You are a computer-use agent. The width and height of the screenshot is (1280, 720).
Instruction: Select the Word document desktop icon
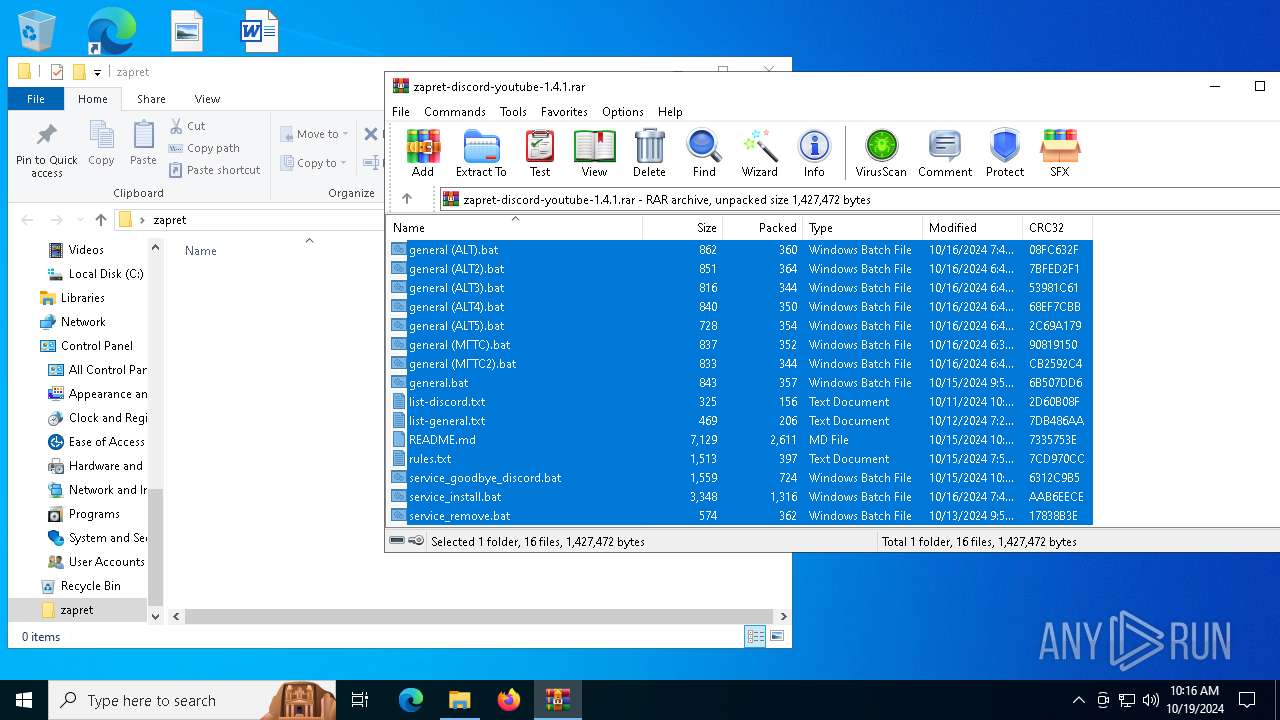point(259,31)
